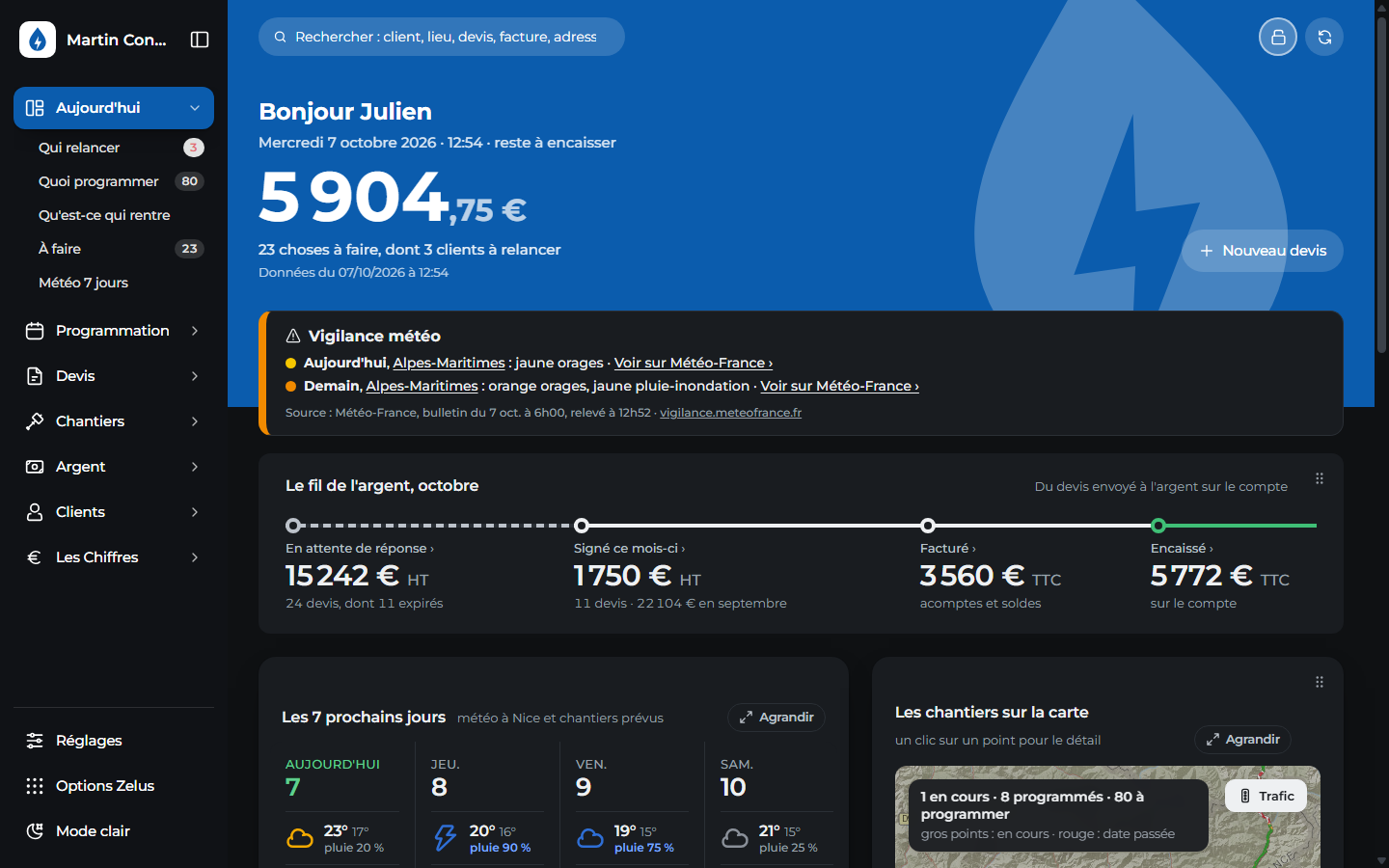Select the VEN. 9 forecast column
The height and width of the screenshot is (868, 1389).
click(x=632, y=805)
